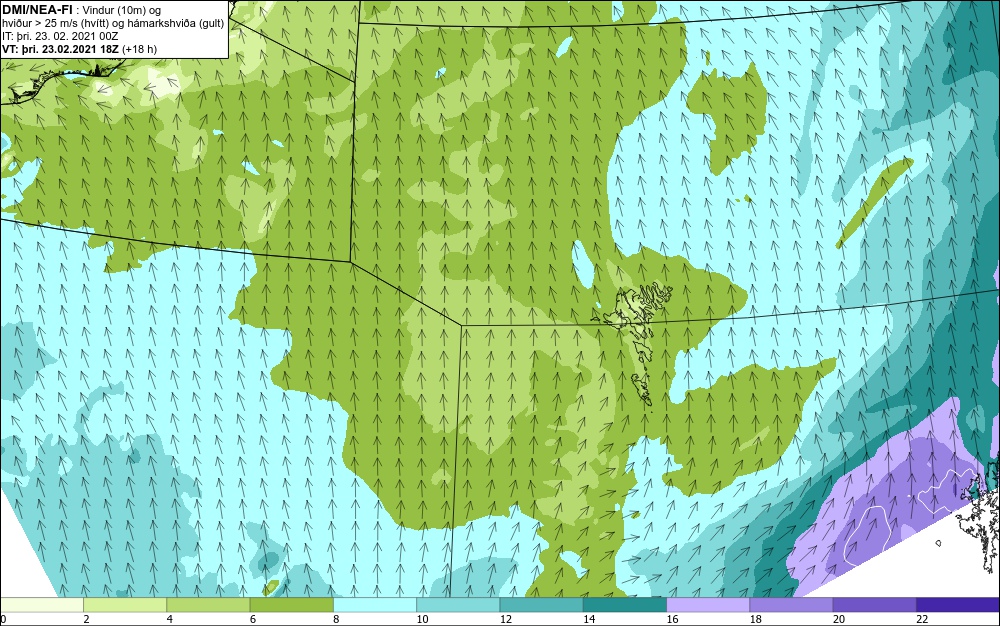Click the legend value label 8
Screen dimensions: 1000x626
336,619
